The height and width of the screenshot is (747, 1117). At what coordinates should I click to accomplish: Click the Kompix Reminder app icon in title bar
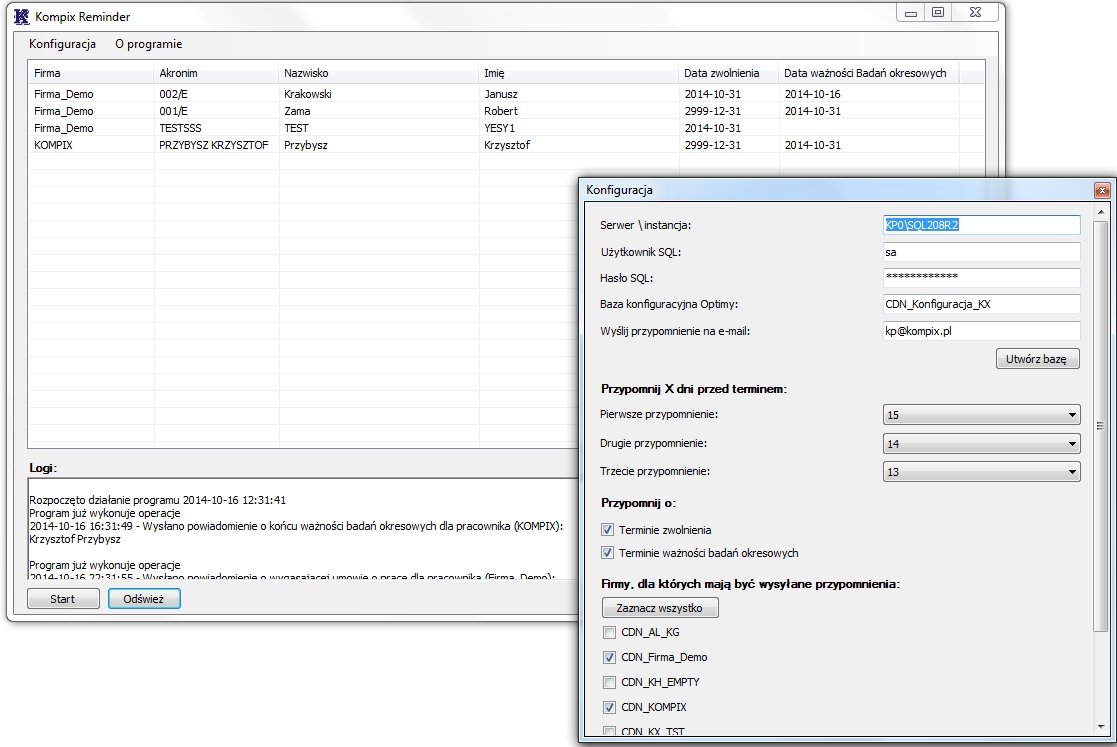21,16
